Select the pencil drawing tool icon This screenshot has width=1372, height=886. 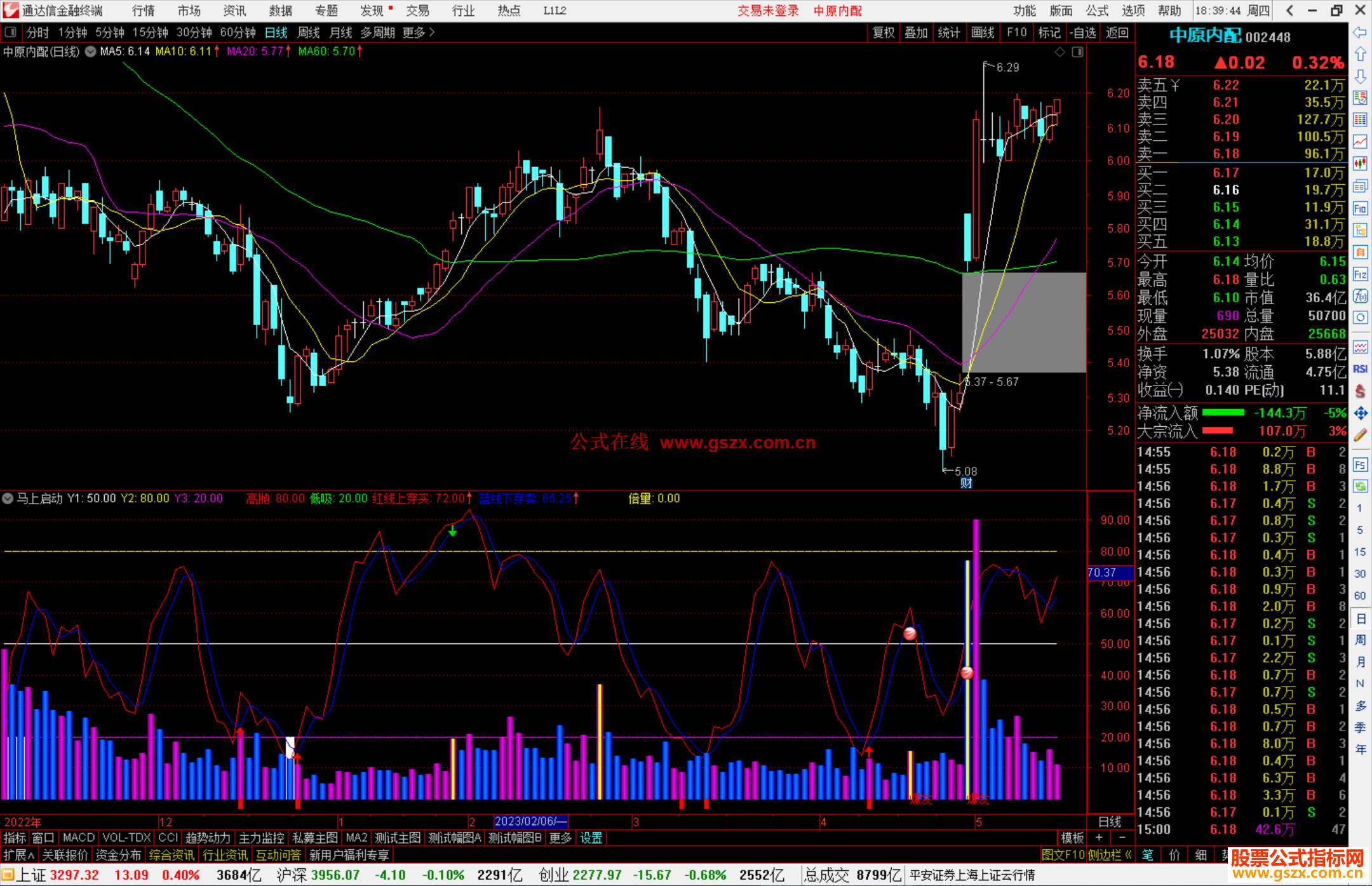(1360, 435)
